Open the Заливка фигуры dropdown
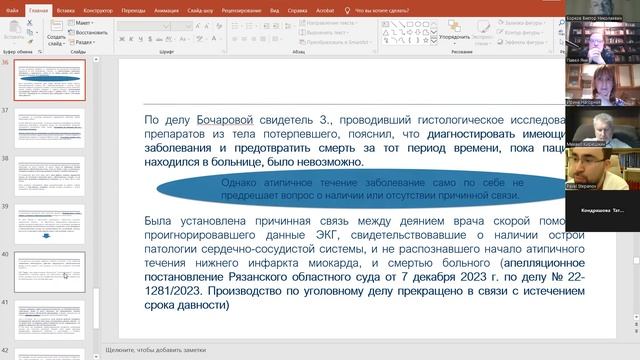Screen dimensions: 640x360 (x=522, y=23)
